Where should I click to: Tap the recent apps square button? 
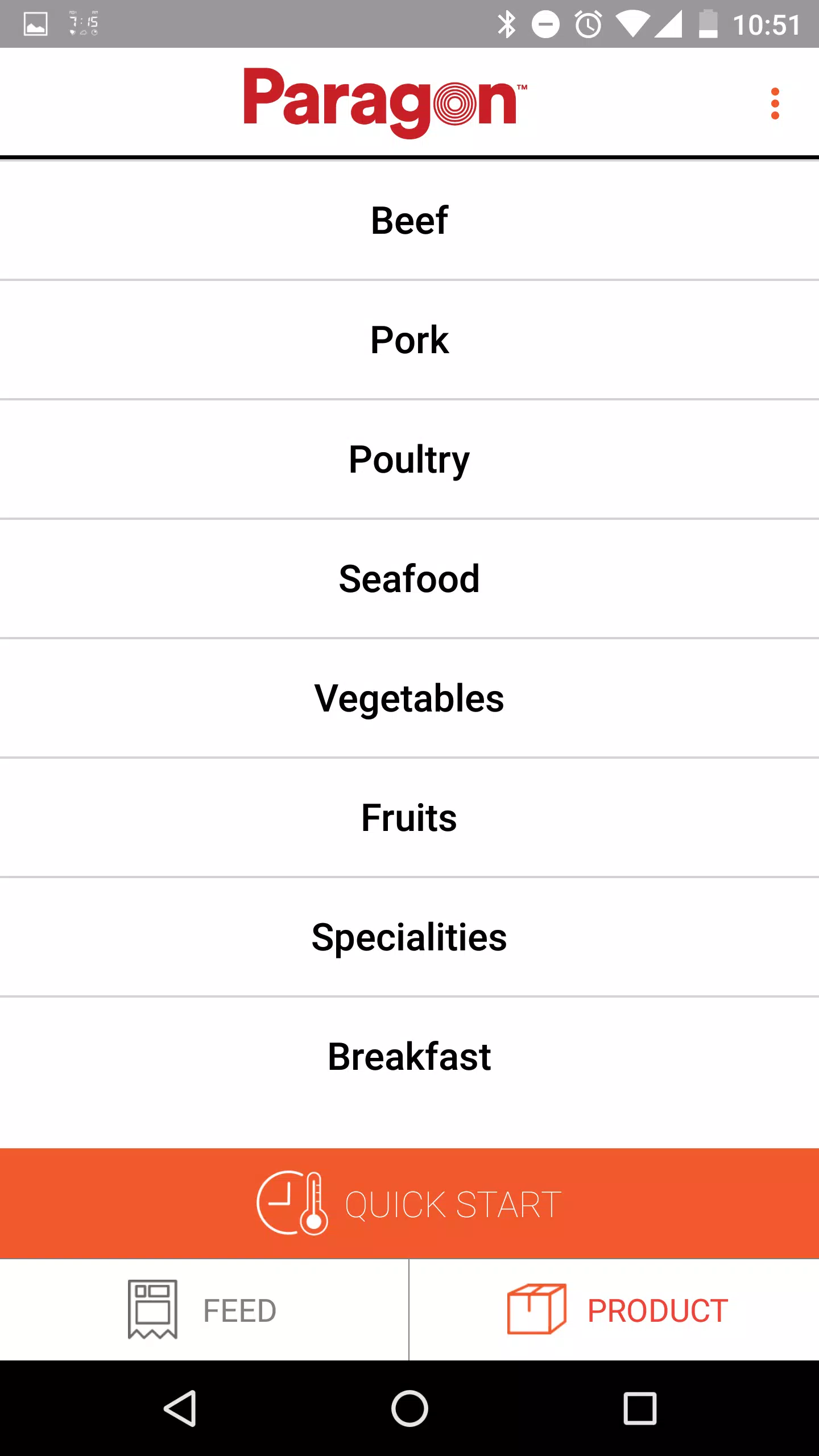point(640,1408)
